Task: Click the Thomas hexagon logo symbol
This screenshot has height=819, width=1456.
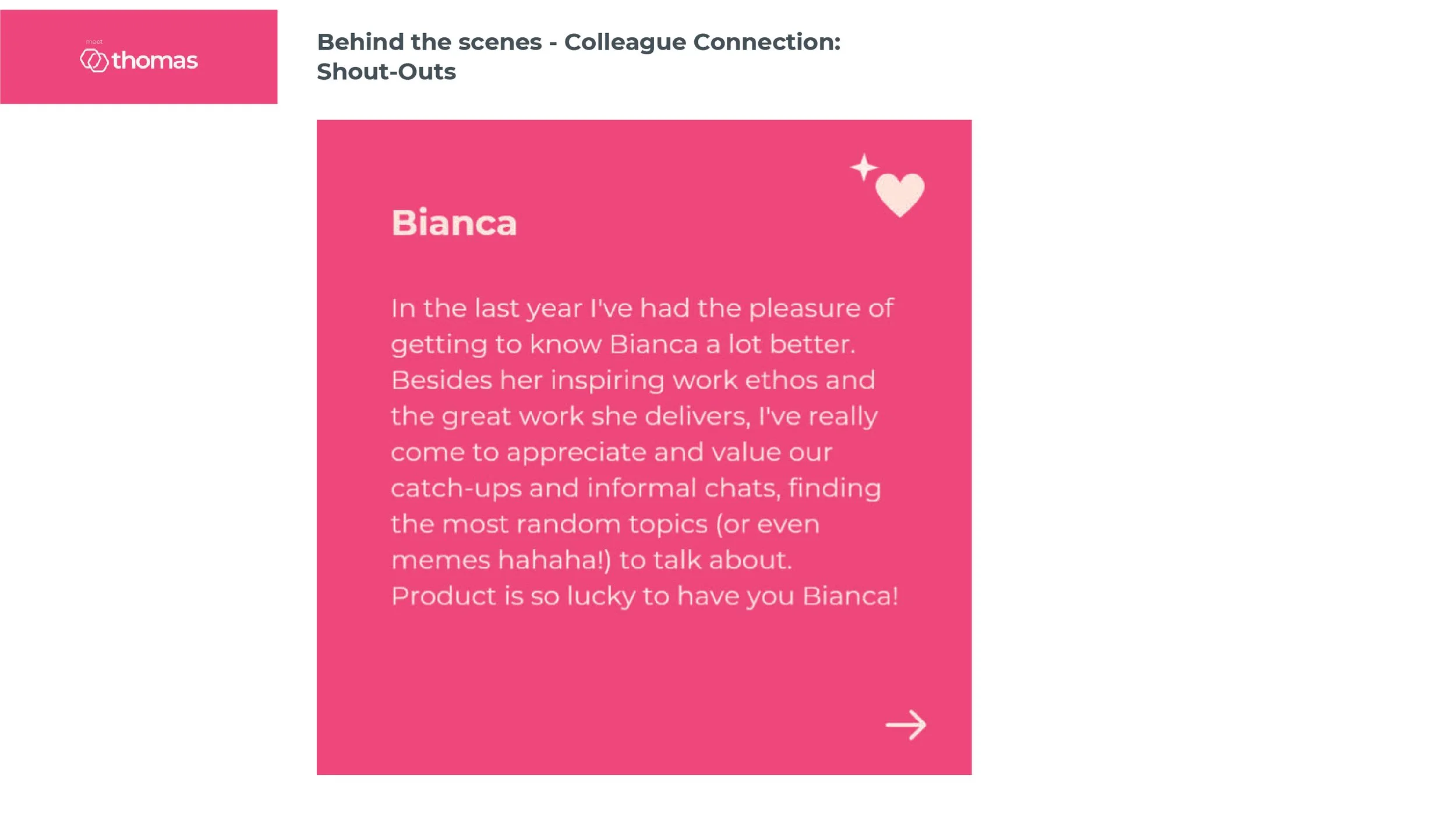Action: click(94, 61)
